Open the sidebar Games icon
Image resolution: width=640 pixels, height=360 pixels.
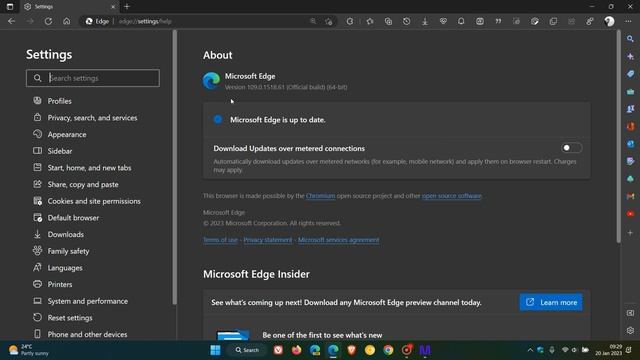[631, 109]
